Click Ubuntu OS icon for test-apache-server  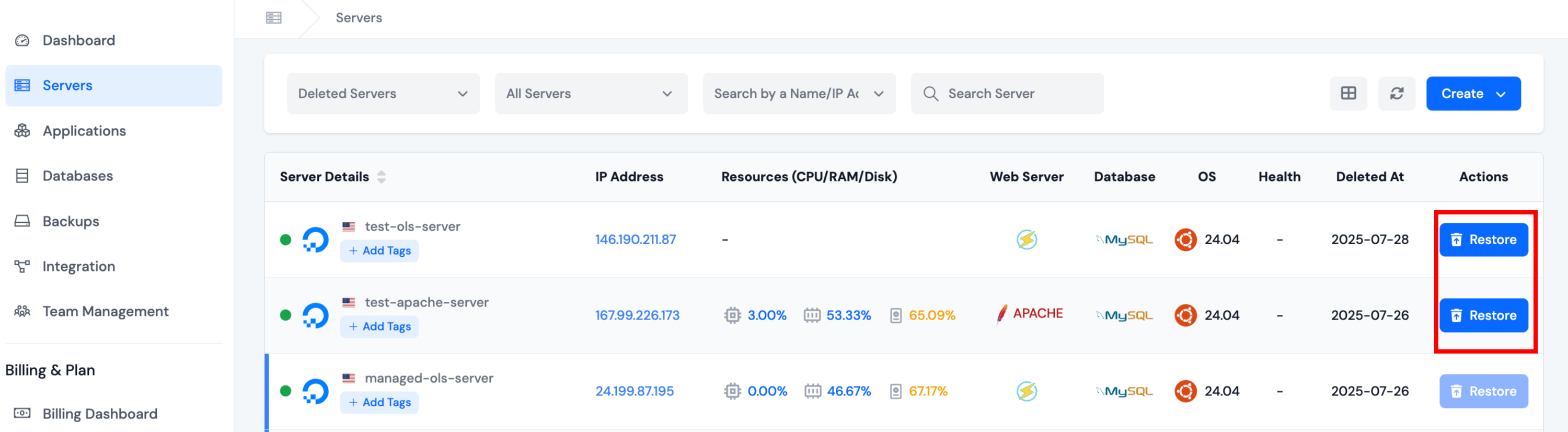[x=1185, y=315]
